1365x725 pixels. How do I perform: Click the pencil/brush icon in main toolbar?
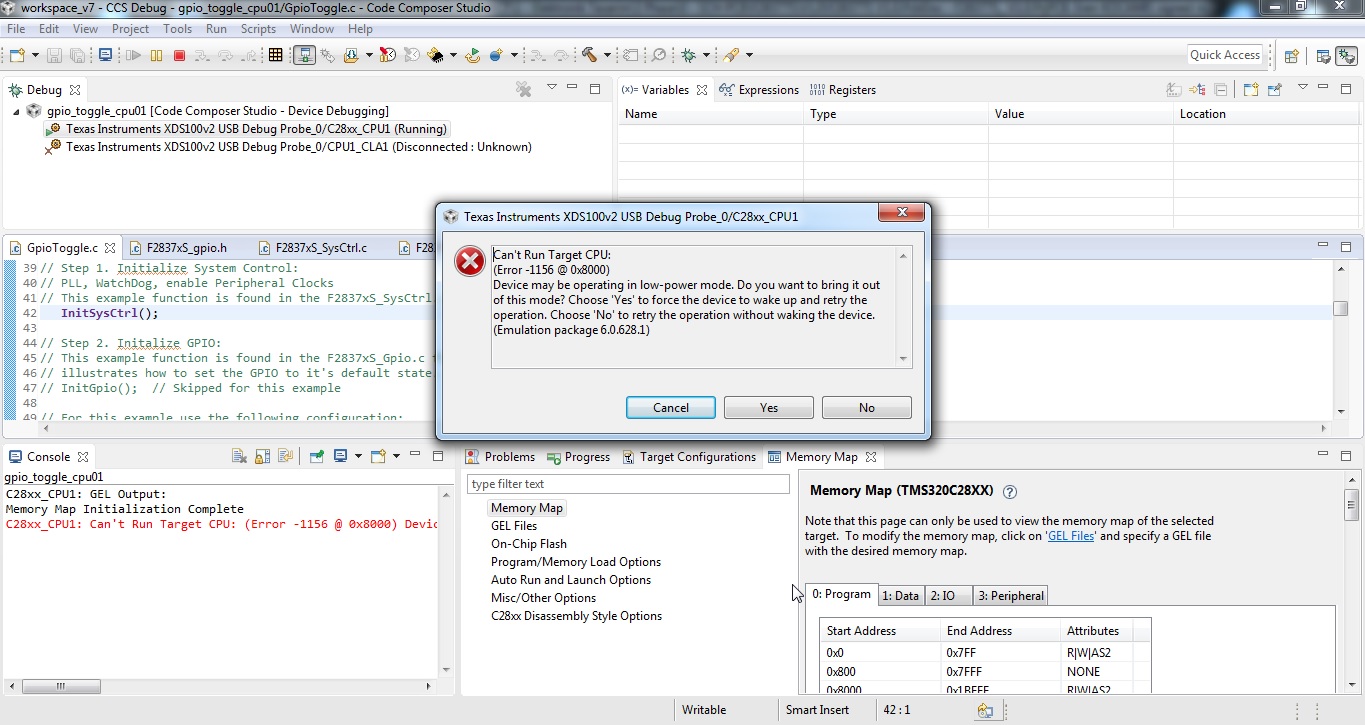(732, 55)
